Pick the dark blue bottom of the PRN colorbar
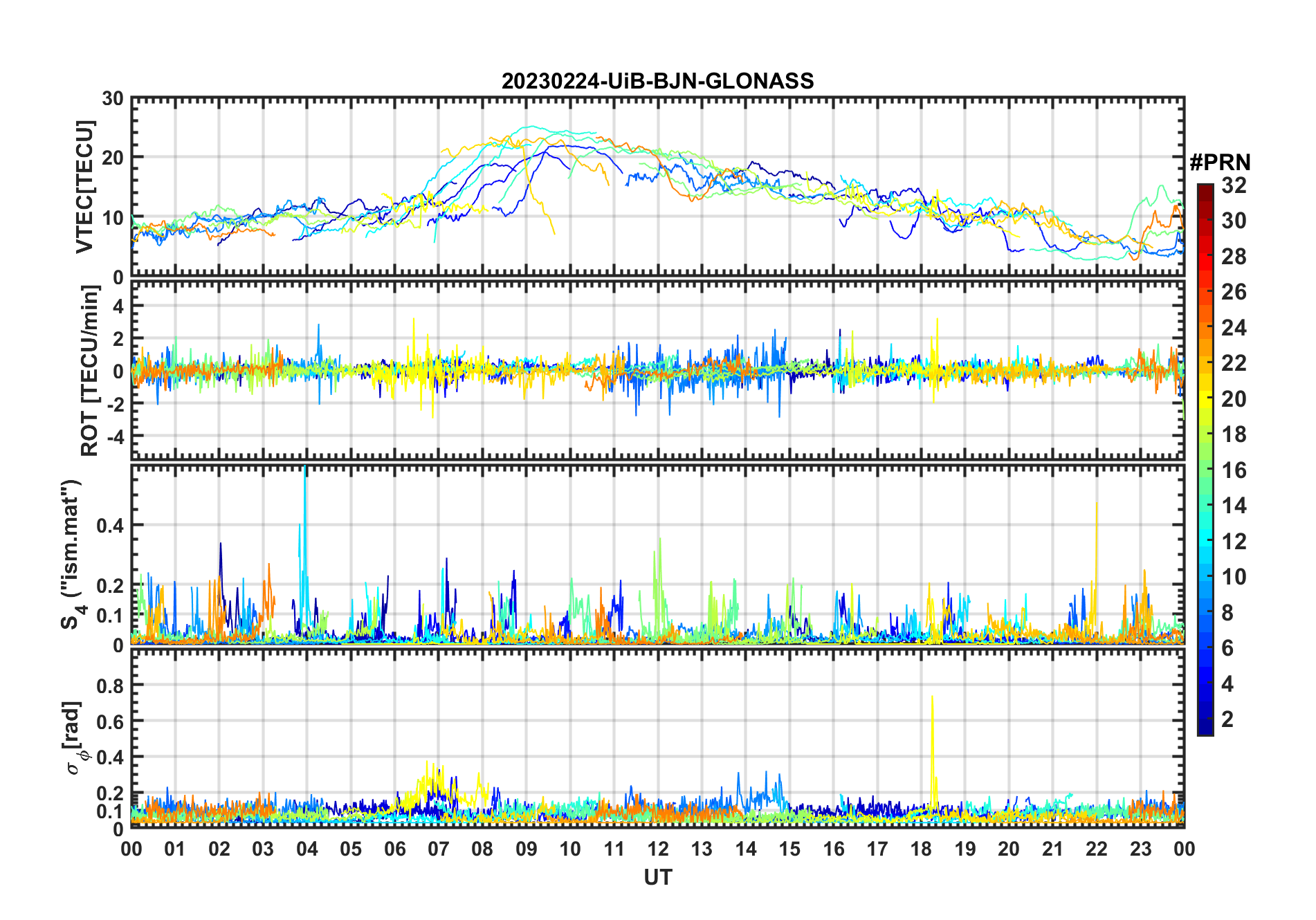1316x920 pixels. [x=1205, y=730]
